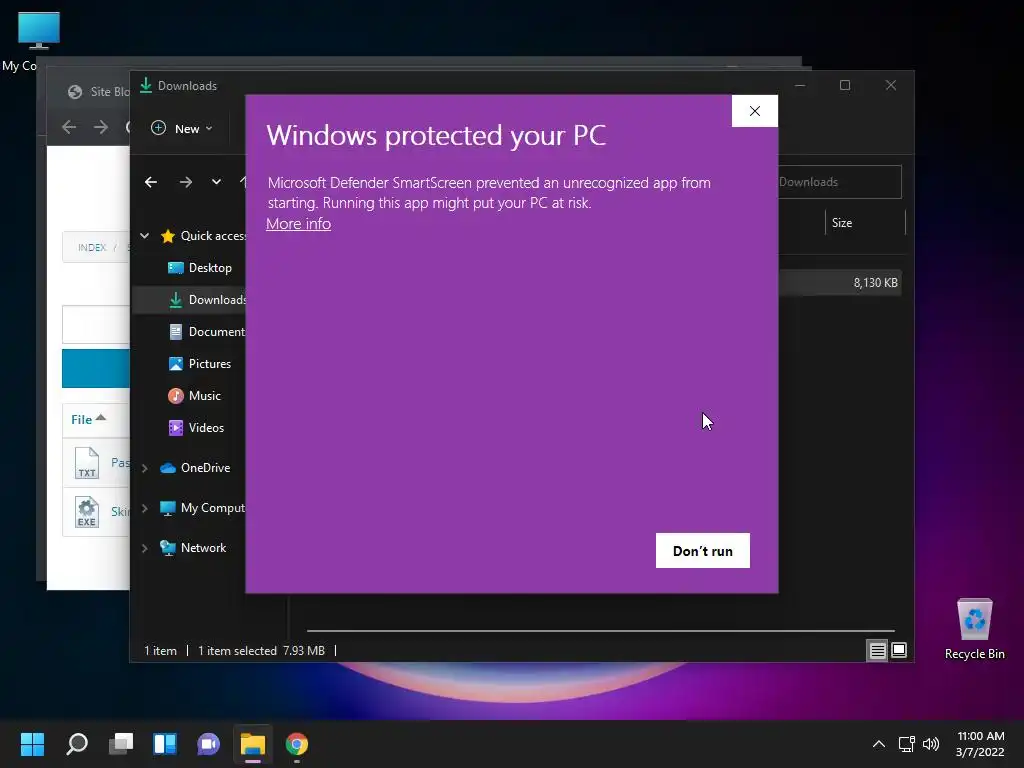Screen dimensions: 1024x768
Task: Open Chat from the taskbar
Action: pos(208,744)
